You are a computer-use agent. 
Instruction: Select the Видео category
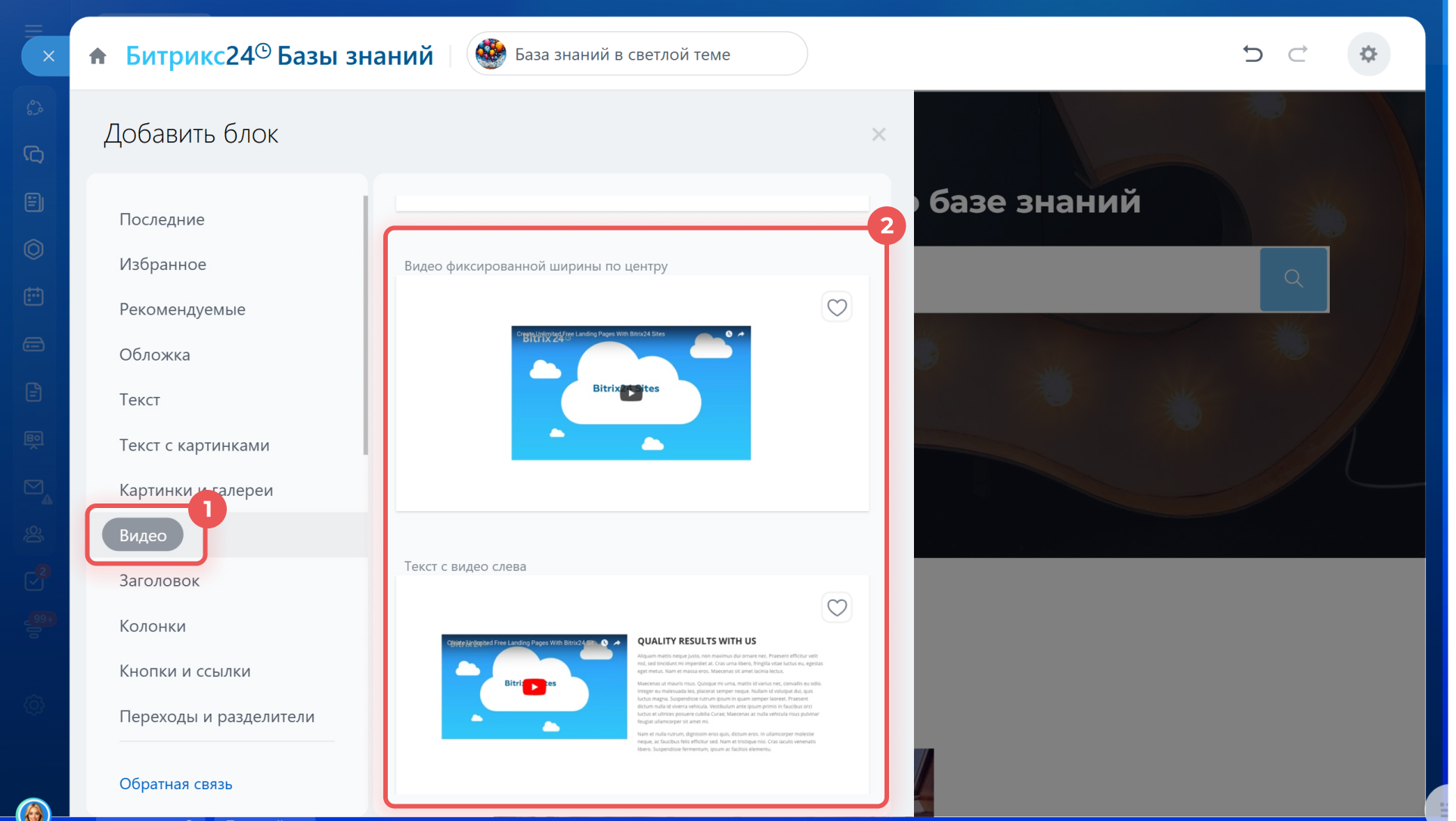(x=143, y=535)
